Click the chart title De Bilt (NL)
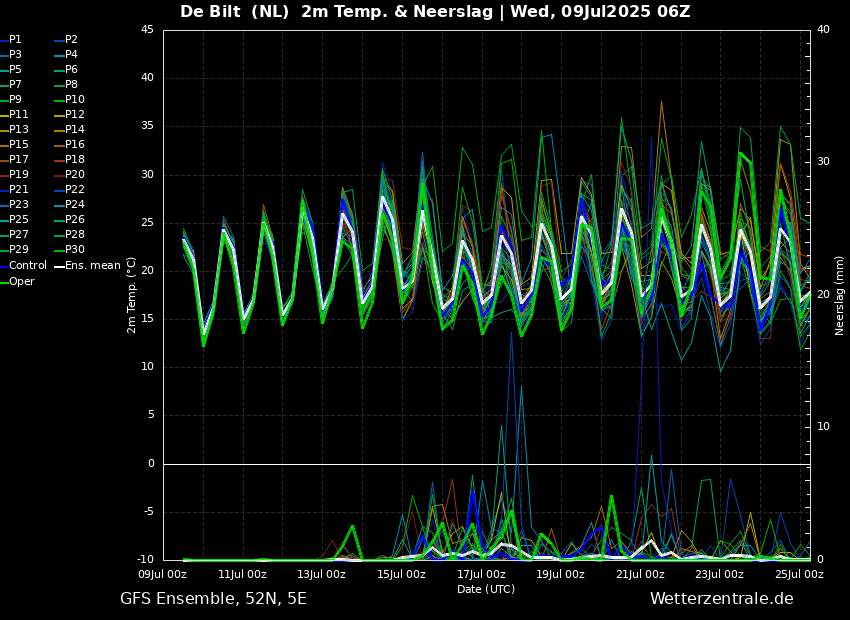The image size is (850, 620). pyautogui.click(x=236, y=12)
